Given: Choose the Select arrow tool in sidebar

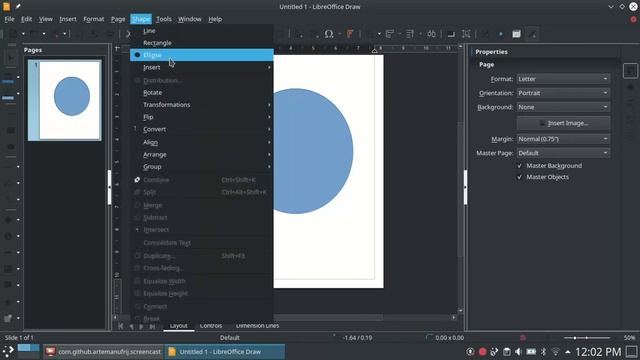Looking at the screenshot, I should tap(11, 58).
